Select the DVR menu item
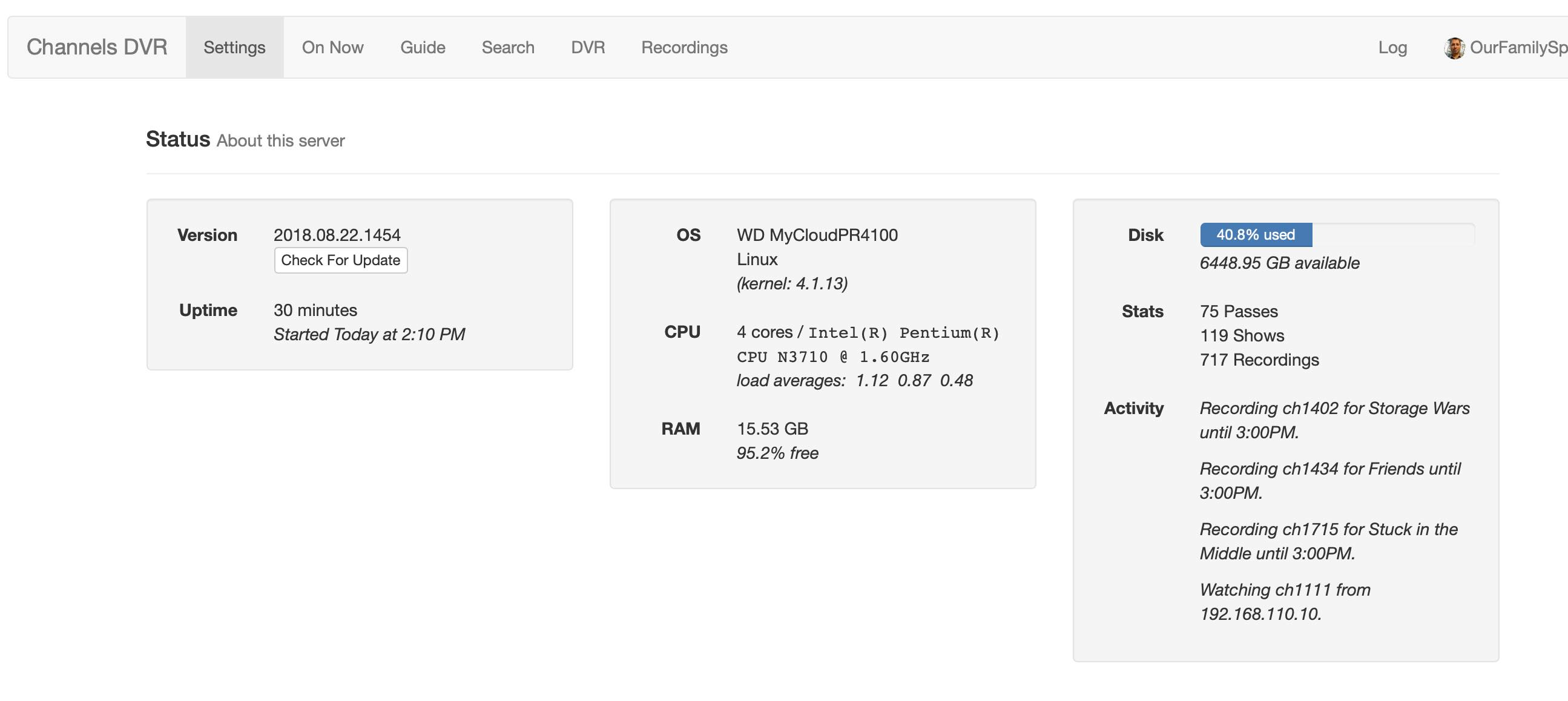 pos(587,47)
